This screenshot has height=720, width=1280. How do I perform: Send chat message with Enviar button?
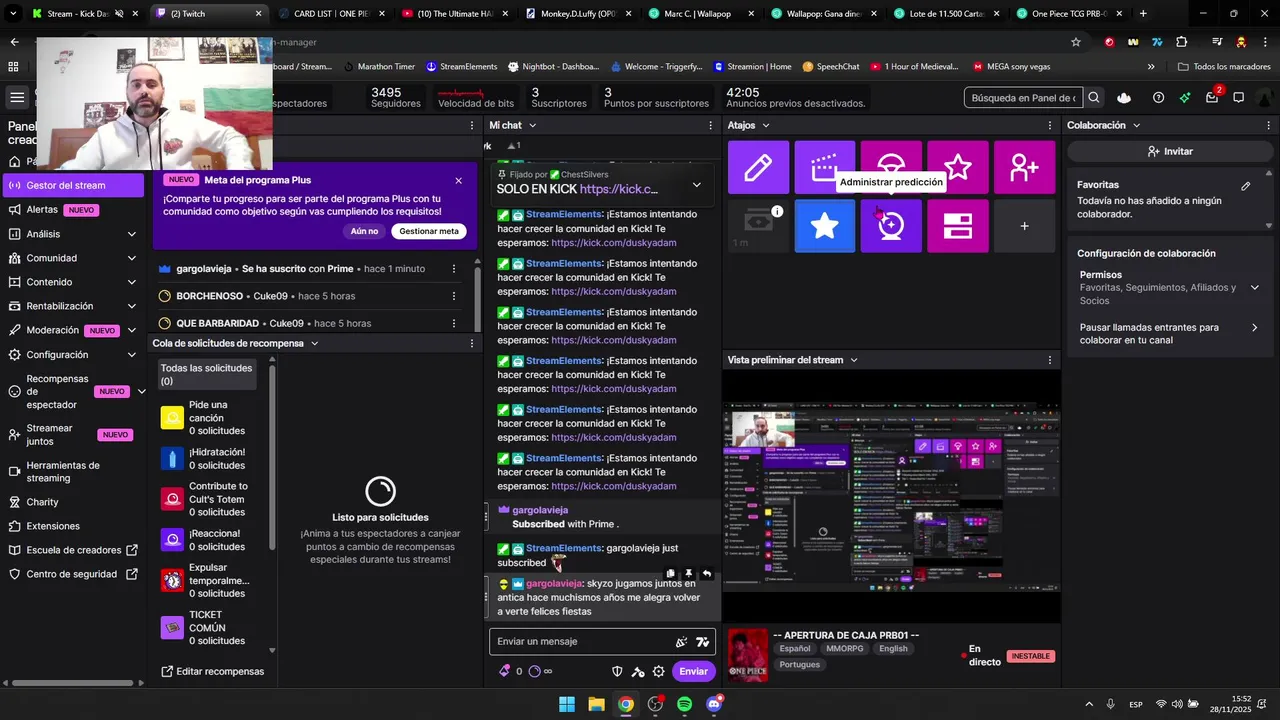tap(694, 672)
